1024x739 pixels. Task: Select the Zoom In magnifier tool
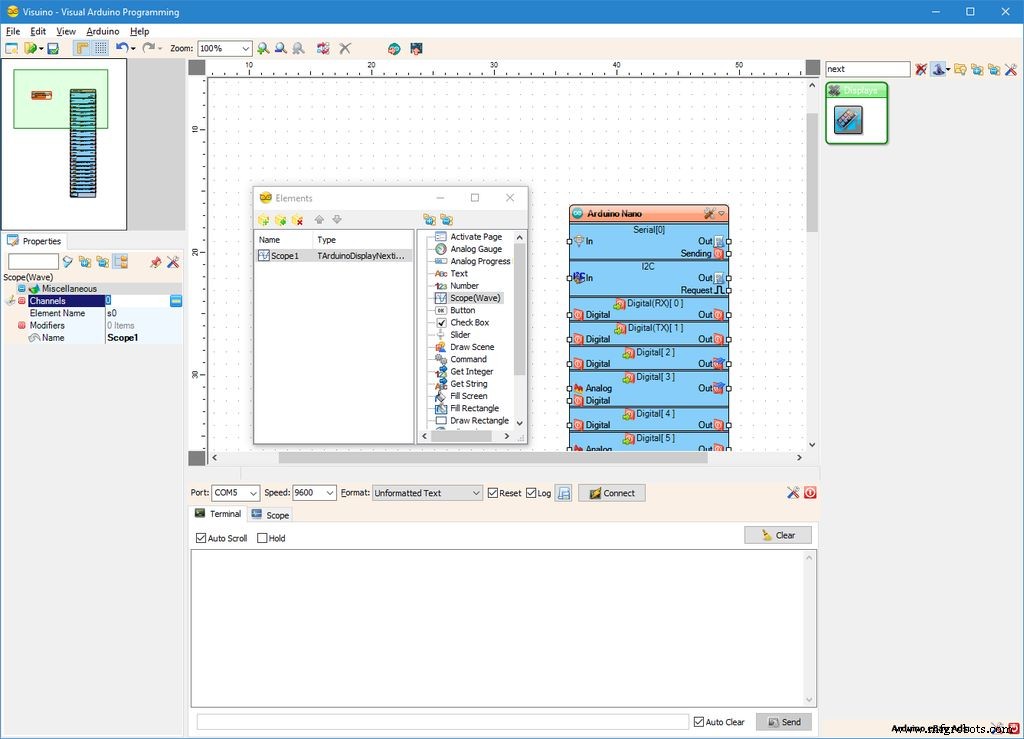[263, 47]
